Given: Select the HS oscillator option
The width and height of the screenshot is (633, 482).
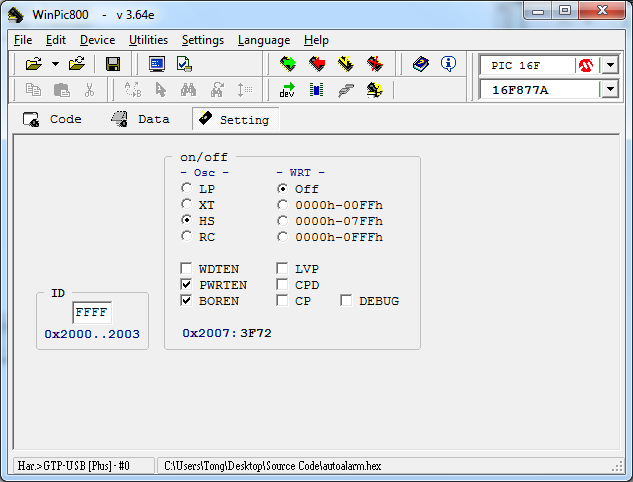Looking at the screenshot, I should [x=187, y=220].
